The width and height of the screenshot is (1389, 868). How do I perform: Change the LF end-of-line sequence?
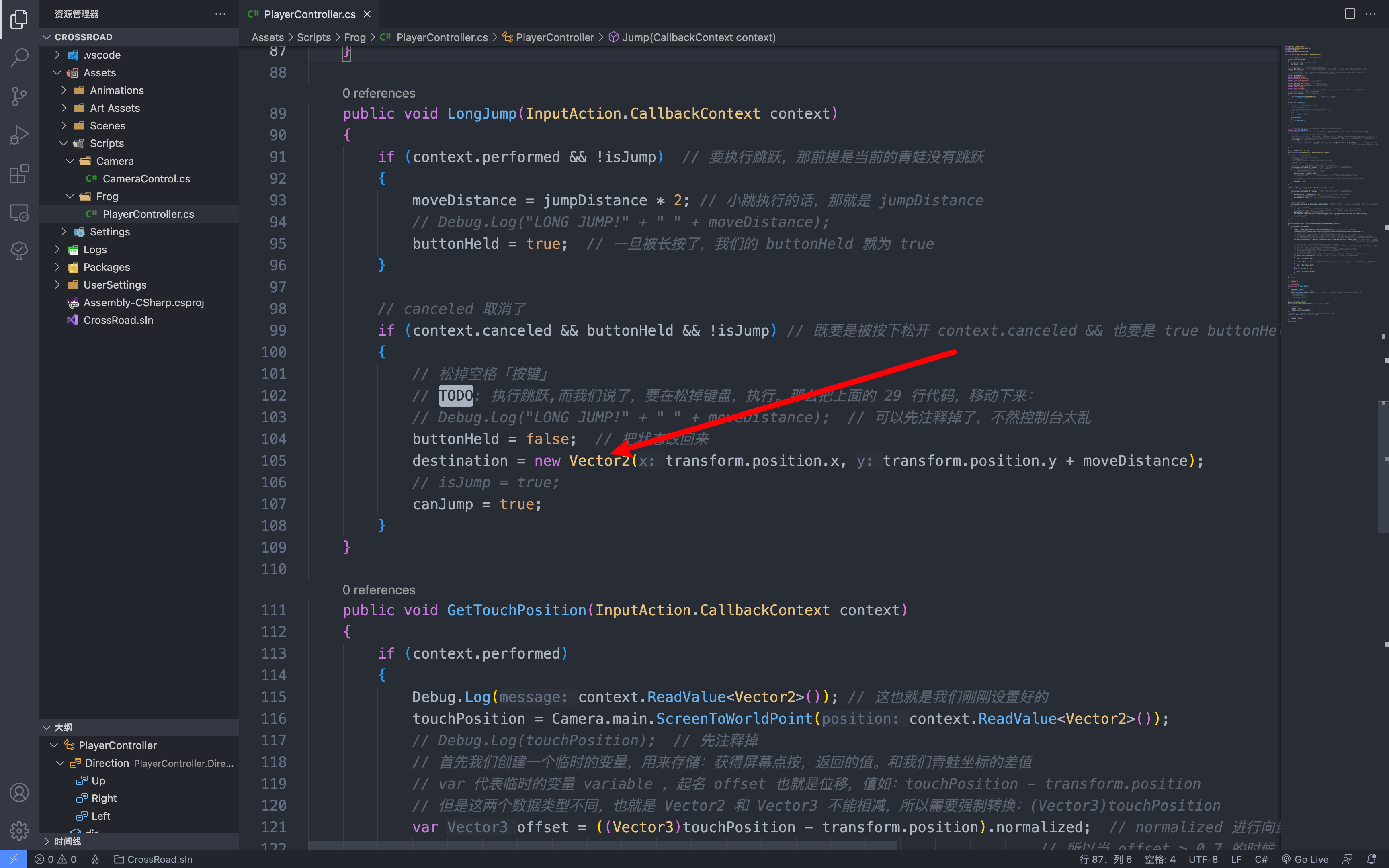point(1236,860)
